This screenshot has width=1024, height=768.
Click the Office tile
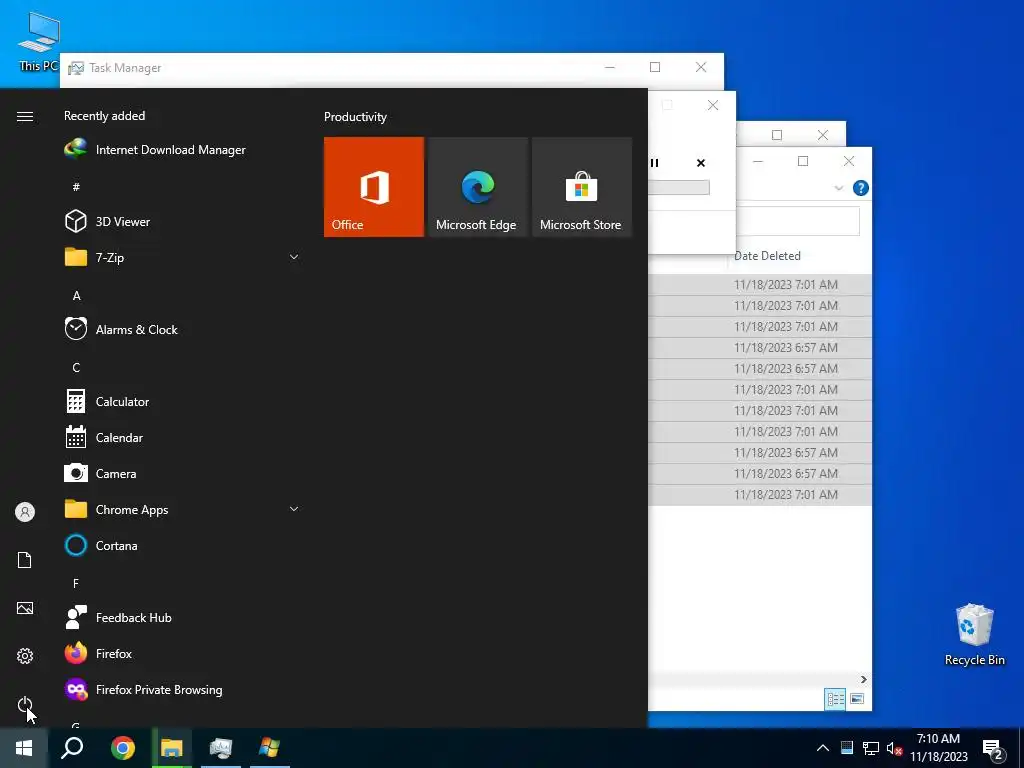374,187
